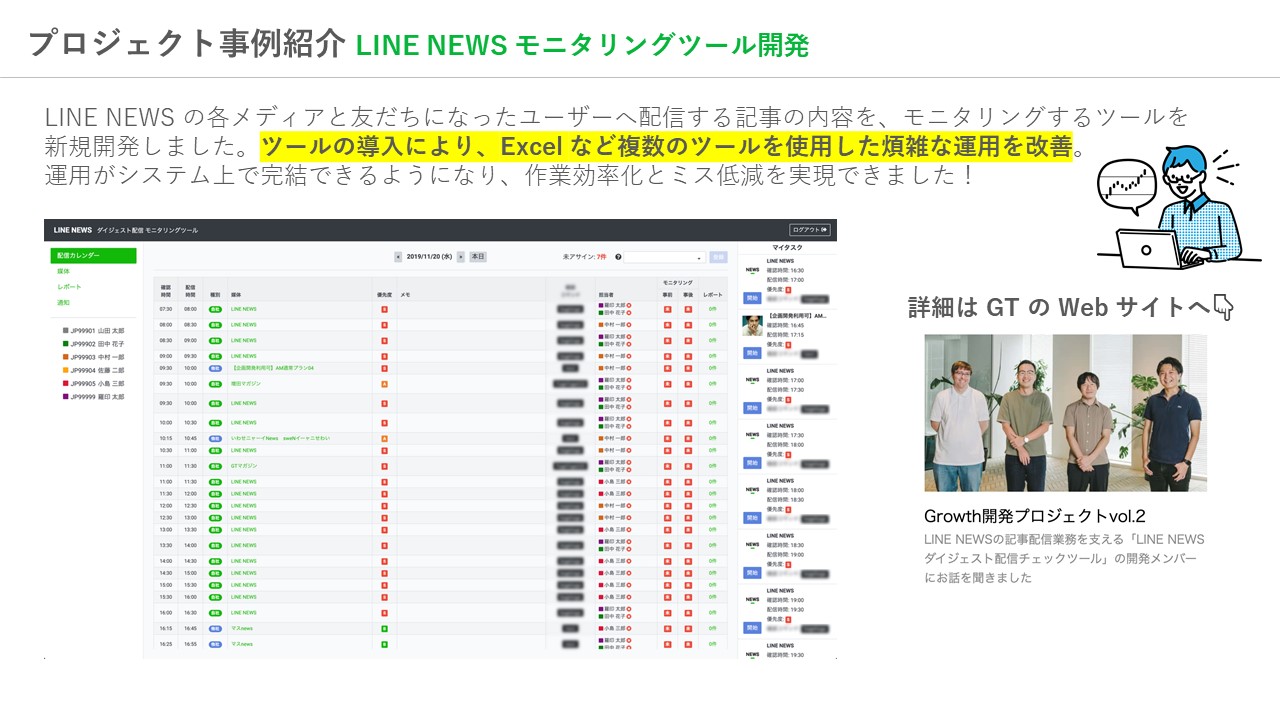
Task: Click the 優先度 column header
Action: tap(384, 295)
